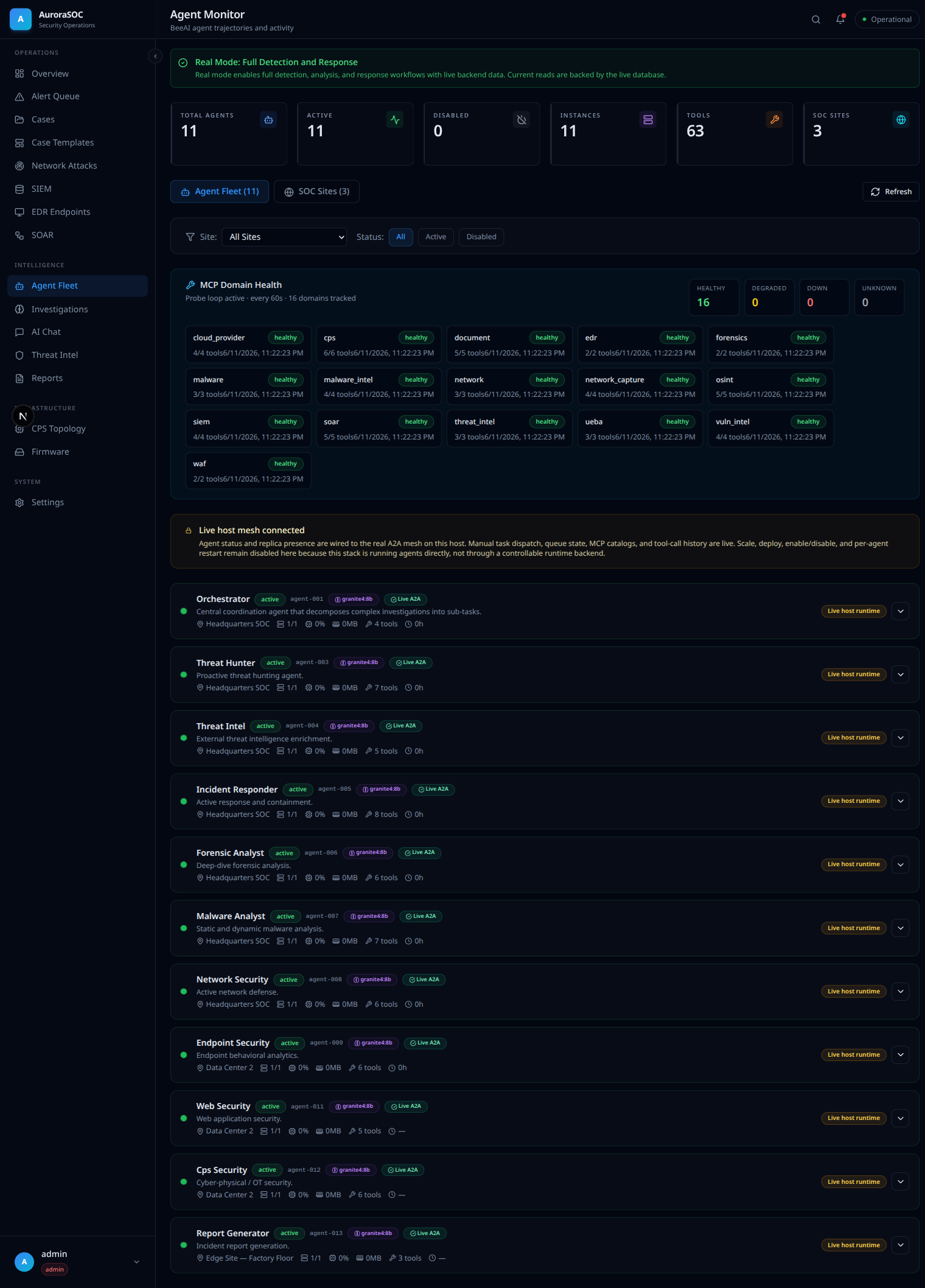925x1288 pixels.
Task: Click the filter funnel icon beside Site
Action: pos(190,237)
